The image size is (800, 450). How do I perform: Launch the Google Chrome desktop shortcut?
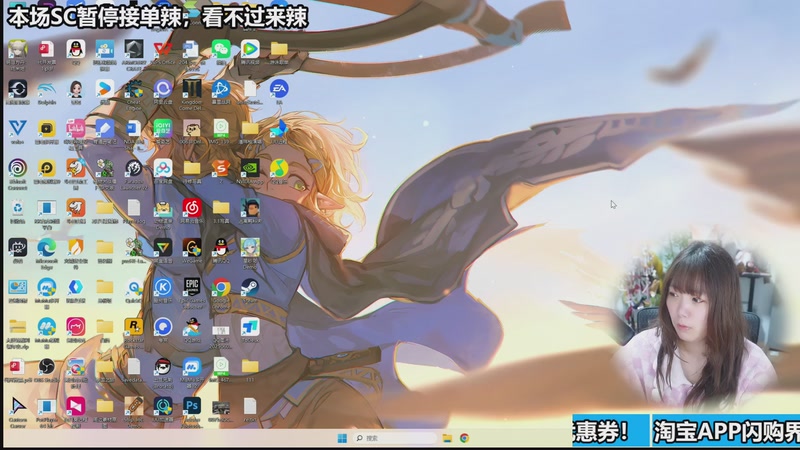click(221, 288)
